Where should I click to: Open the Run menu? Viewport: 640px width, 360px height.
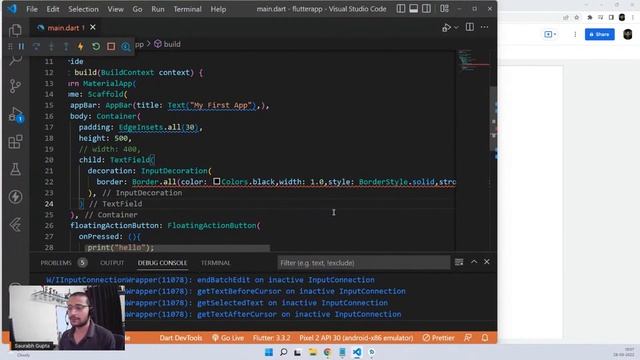coord(158,9)
